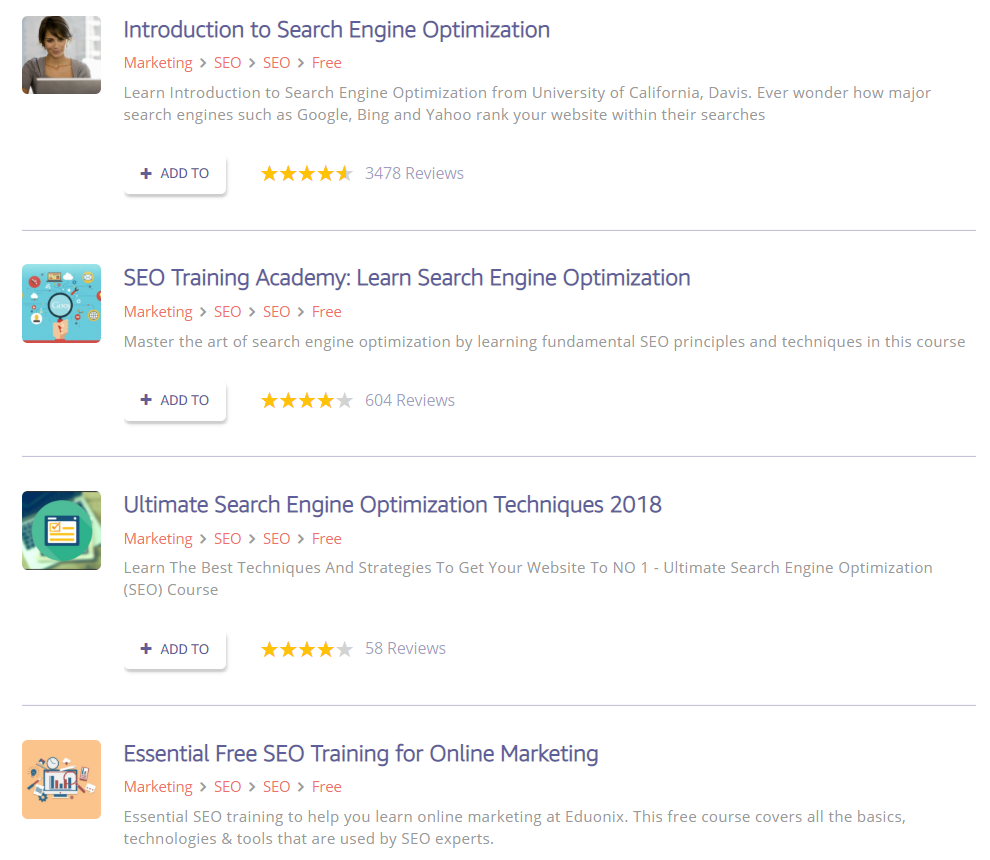Screen dimensions: 990x860
Task: Open the Ultimate Search Engine Optimization Techniques 2018 title
Action: (x=392, y=505)
